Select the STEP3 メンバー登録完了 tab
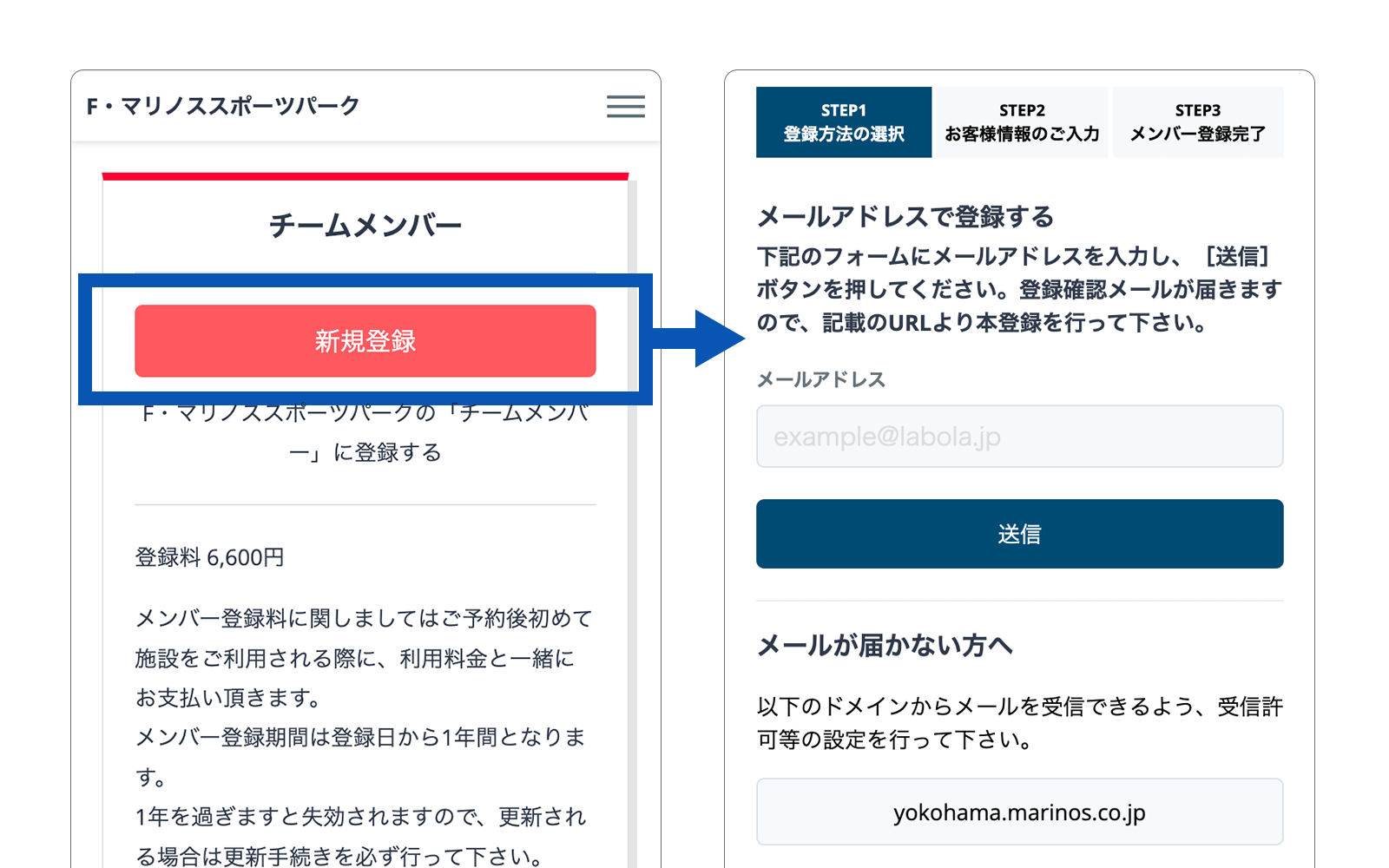Image resolution: width=1389 pixels, height=868 pixels. [1198, 122]
